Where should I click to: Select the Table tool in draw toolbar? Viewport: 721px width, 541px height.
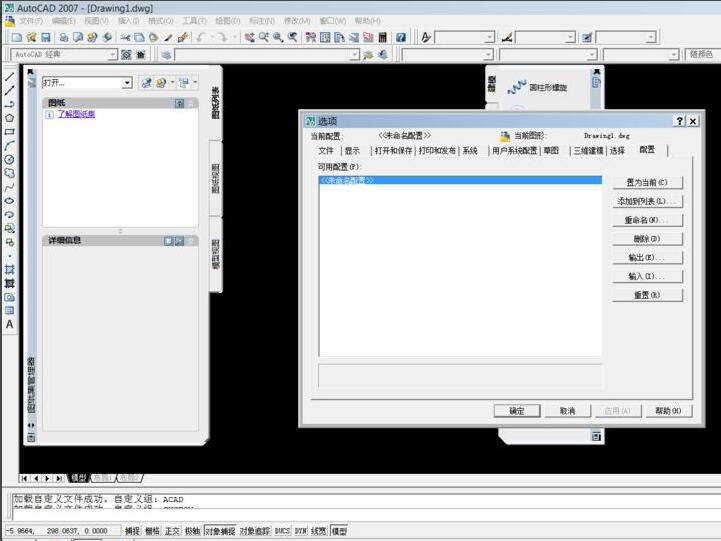[x=9, y=311]
